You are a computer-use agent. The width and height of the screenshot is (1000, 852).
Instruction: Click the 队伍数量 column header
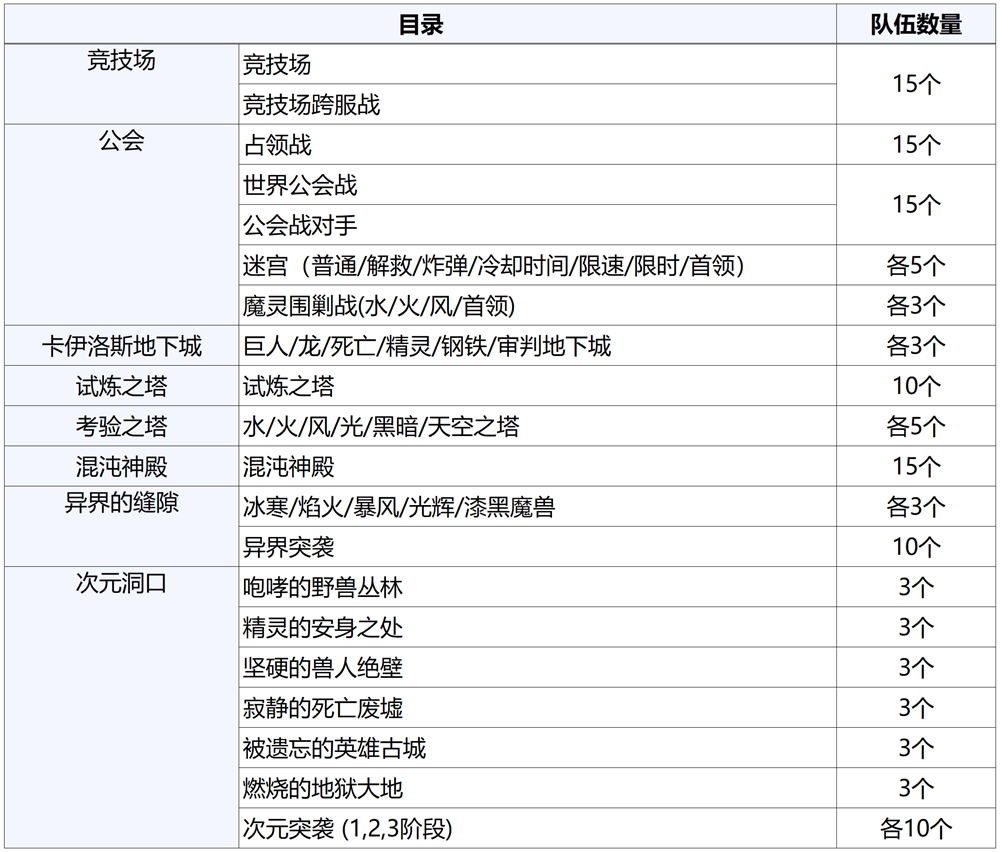pos(916,25)
